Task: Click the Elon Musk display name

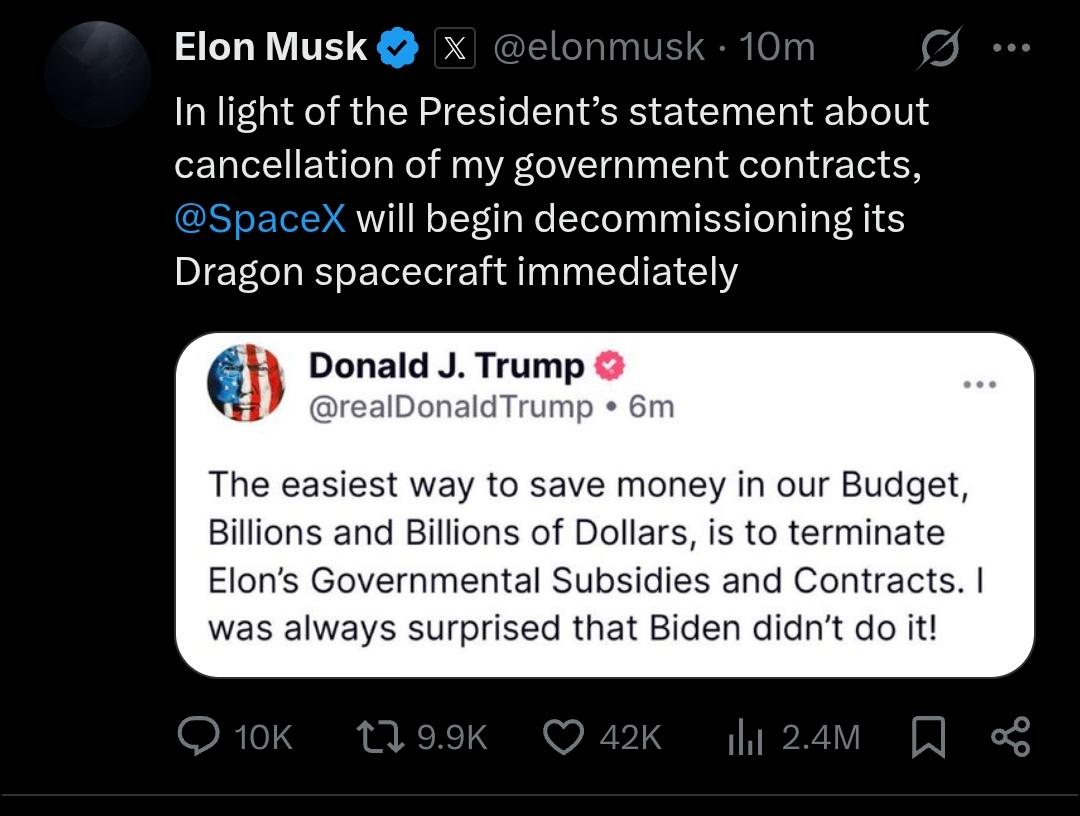Action: coord(270,47)
